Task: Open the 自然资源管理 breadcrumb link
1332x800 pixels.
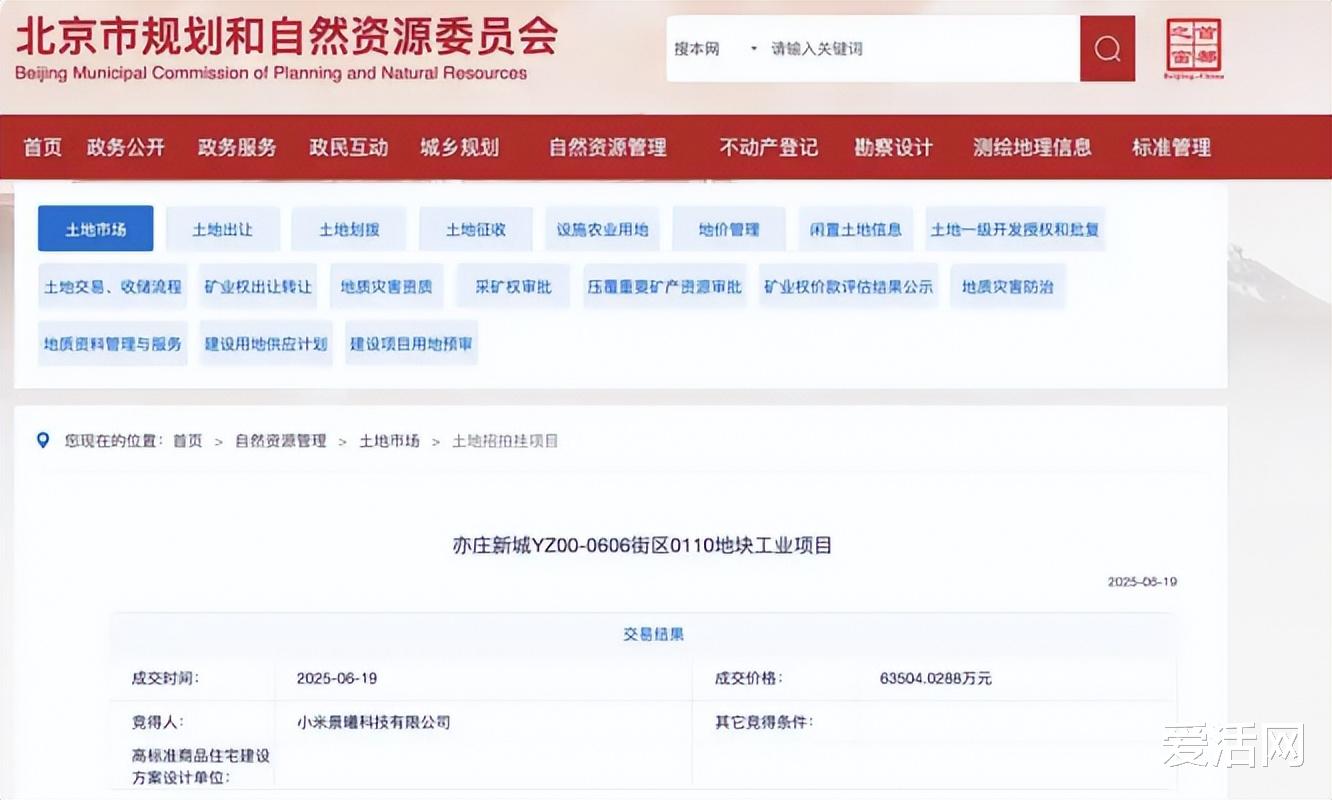Action: (280, 439)
